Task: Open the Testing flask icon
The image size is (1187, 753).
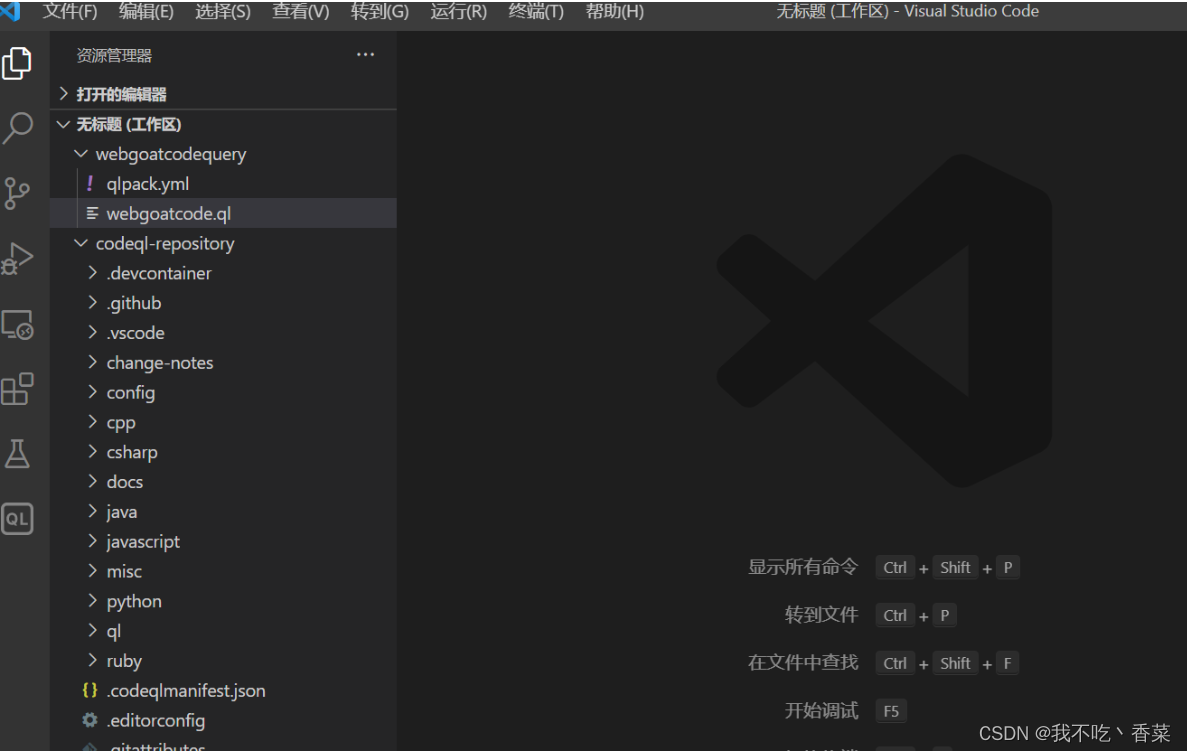Action: (x=17, y=453)
